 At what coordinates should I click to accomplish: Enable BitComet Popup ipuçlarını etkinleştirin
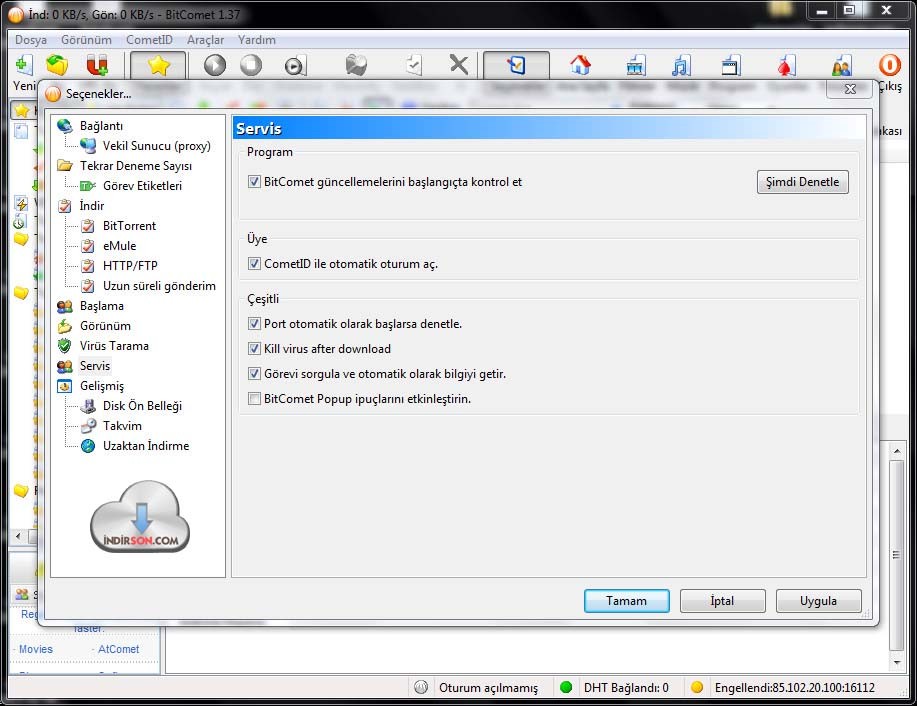pos(254,398)
